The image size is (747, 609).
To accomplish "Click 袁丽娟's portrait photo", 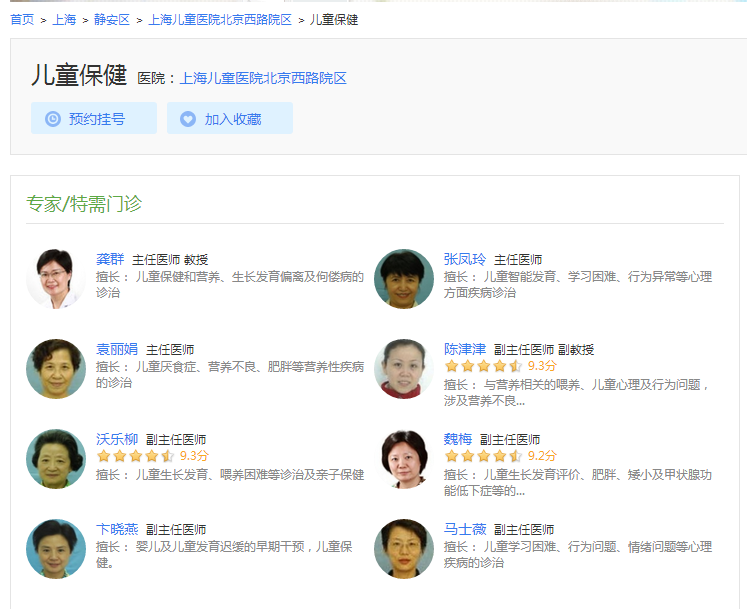I will point(56,369).
